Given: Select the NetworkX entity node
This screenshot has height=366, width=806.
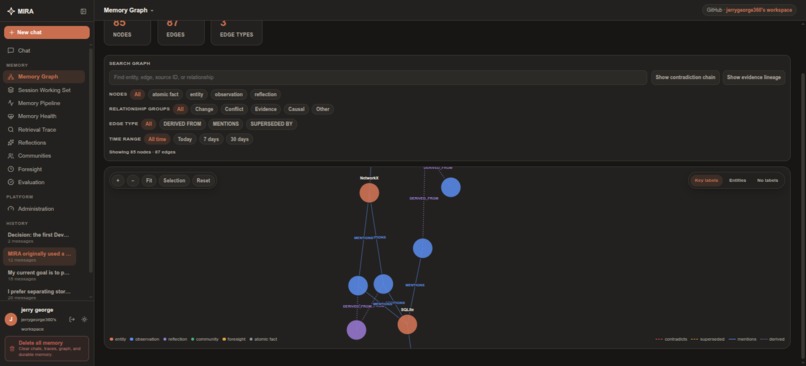Looking at the screenshot, I should click(369, 193).
